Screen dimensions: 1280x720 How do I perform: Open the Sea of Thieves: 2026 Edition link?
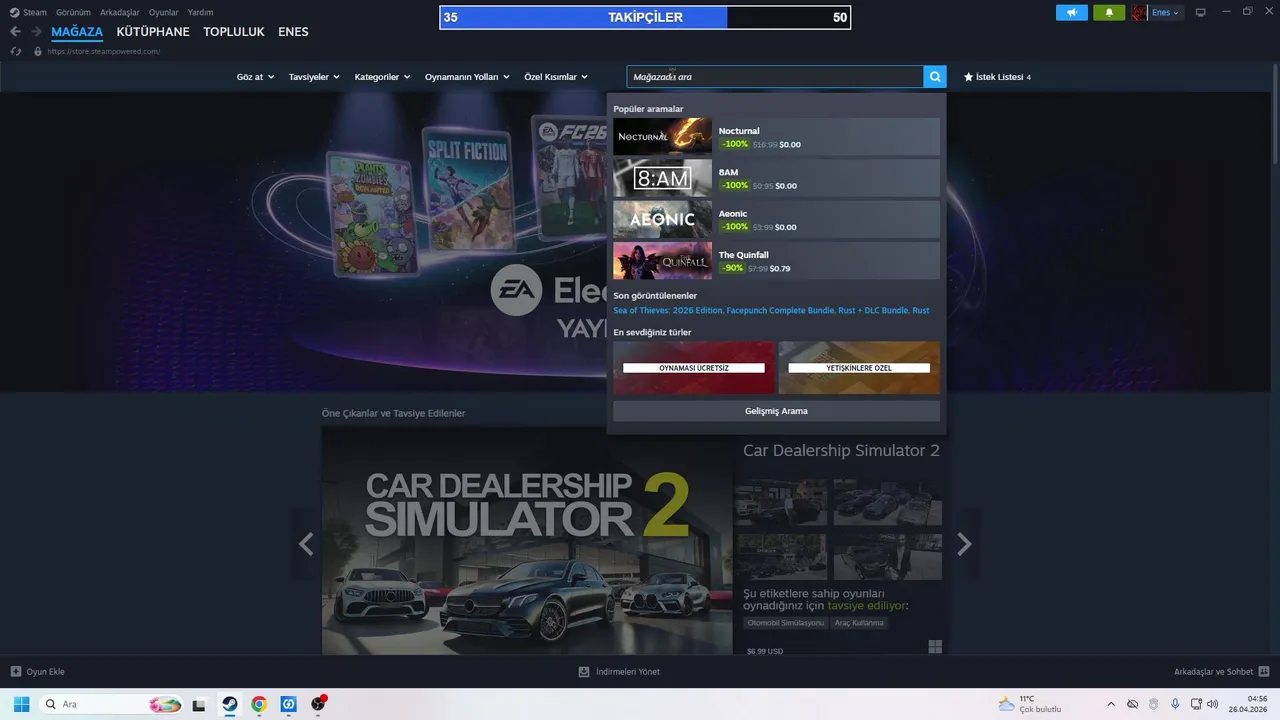click(x=667, y=311)
